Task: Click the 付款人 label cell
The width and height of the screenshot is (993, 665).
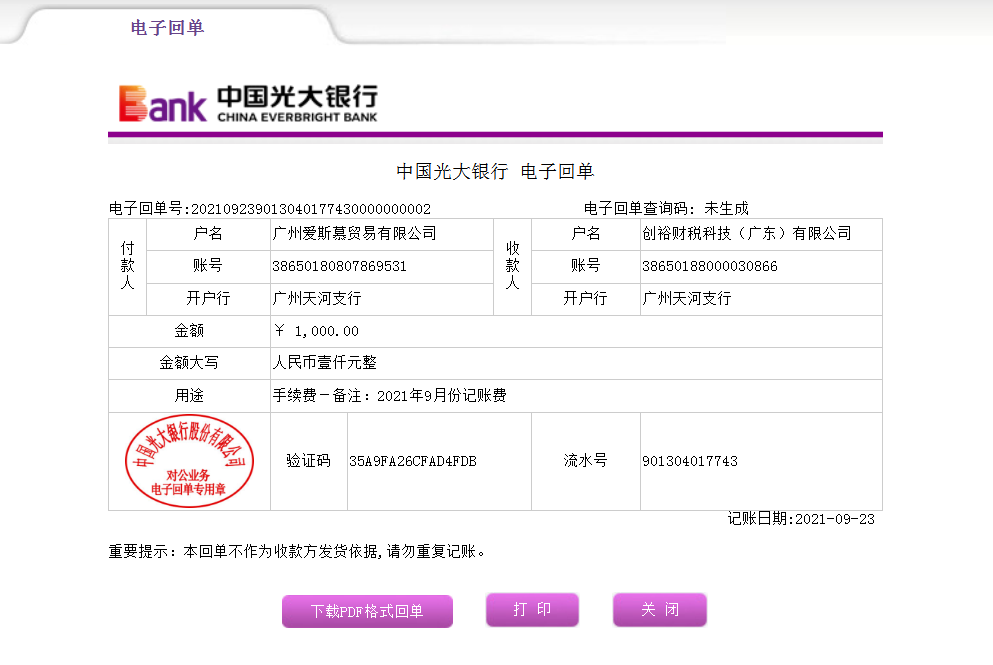Action: point(127,267)
